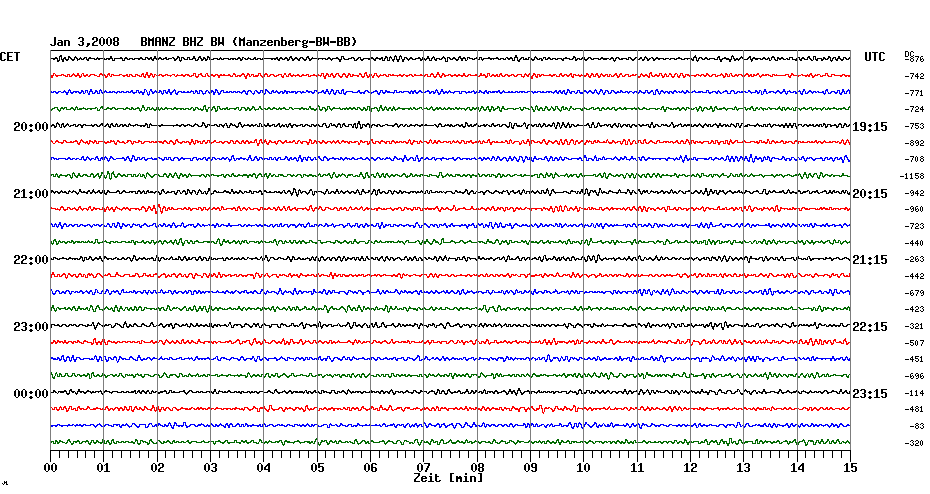This screenshot has height=494, width=930.
Task: Click the 21:15 UTC time label
Action: [x=870, y=260]
